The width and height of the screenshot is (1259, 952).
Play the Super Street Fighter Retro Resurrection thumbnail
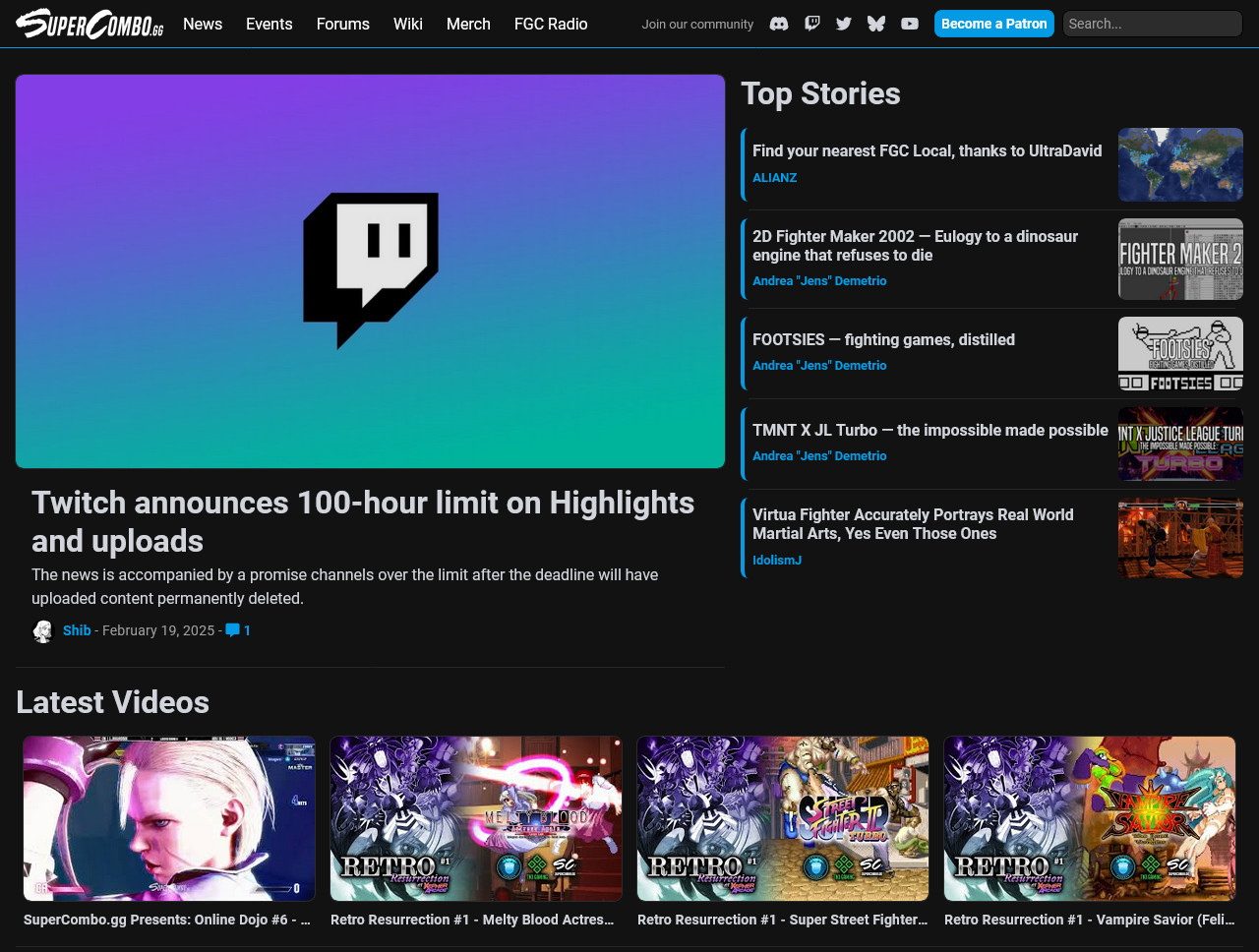[x=783, y=818]
